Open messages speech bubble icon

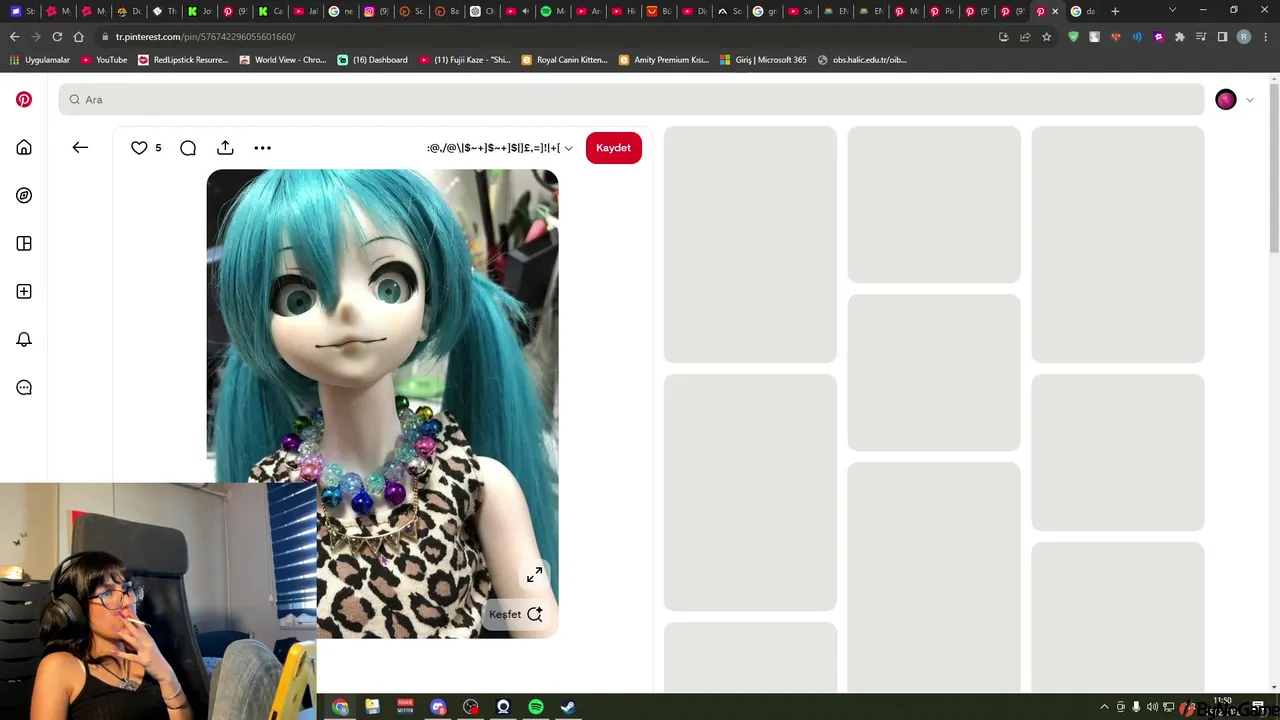pos(24,388)
